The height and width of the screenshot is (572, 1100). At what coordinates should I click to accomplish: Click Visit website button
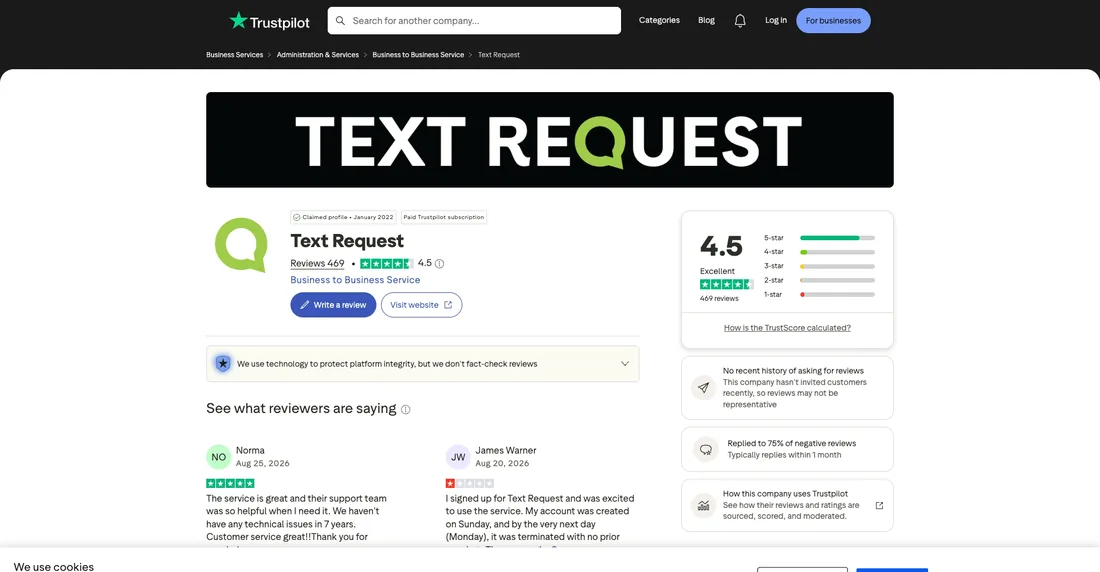pyautogui.click(x=421, y=305)
